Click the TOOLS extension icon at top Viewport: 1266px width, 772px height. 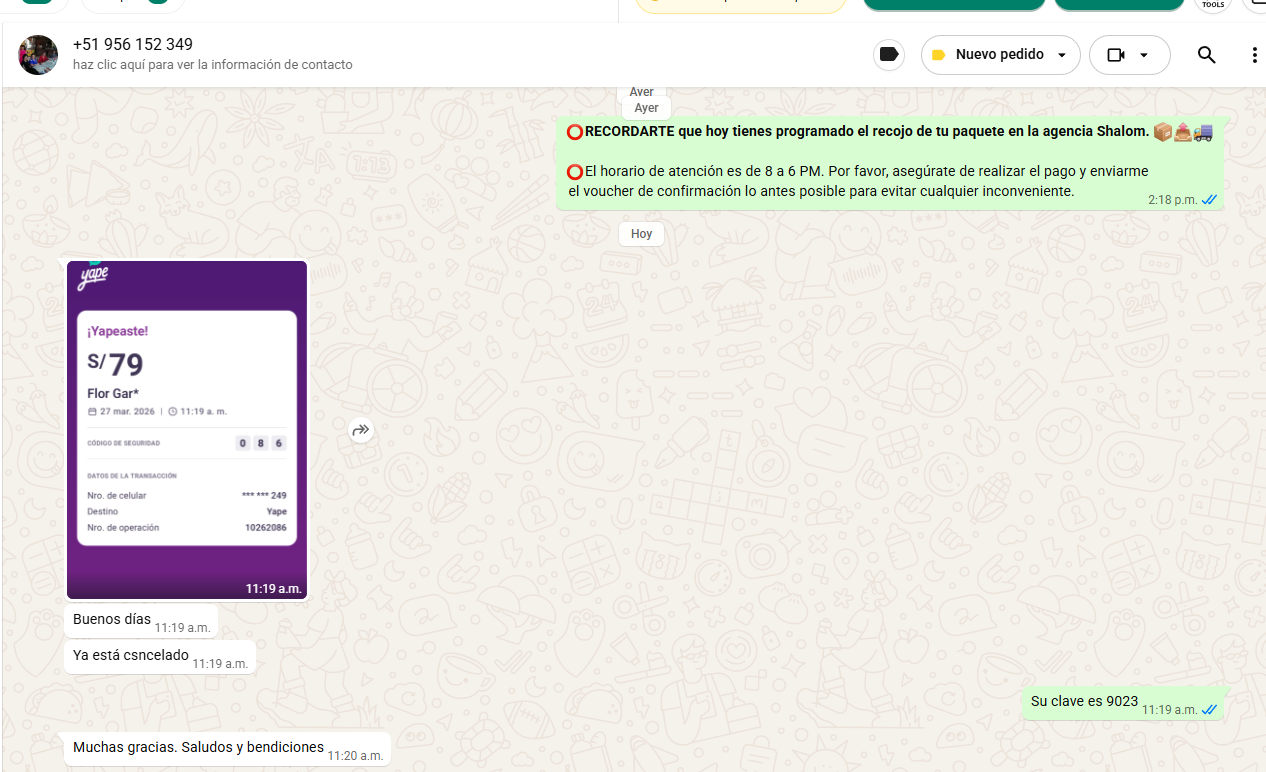click(x=1212, y=4)
